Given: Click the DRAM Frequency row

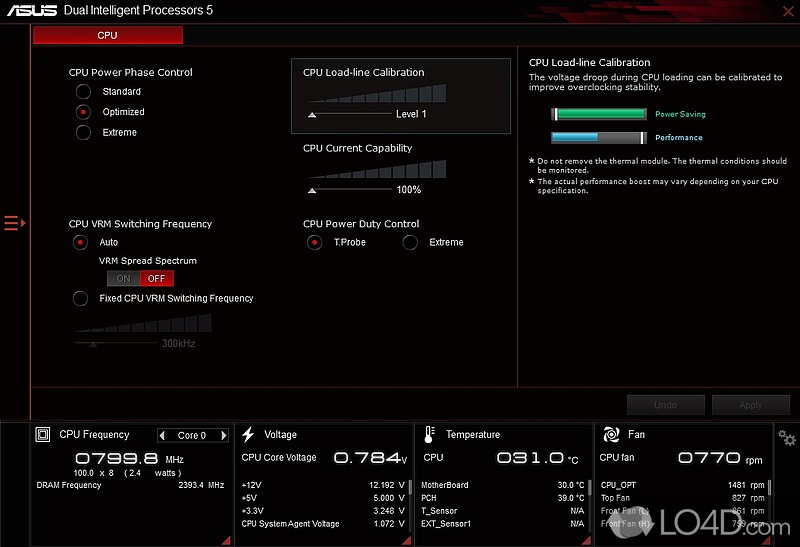Looking at the screenshot, I should (130, 485).
